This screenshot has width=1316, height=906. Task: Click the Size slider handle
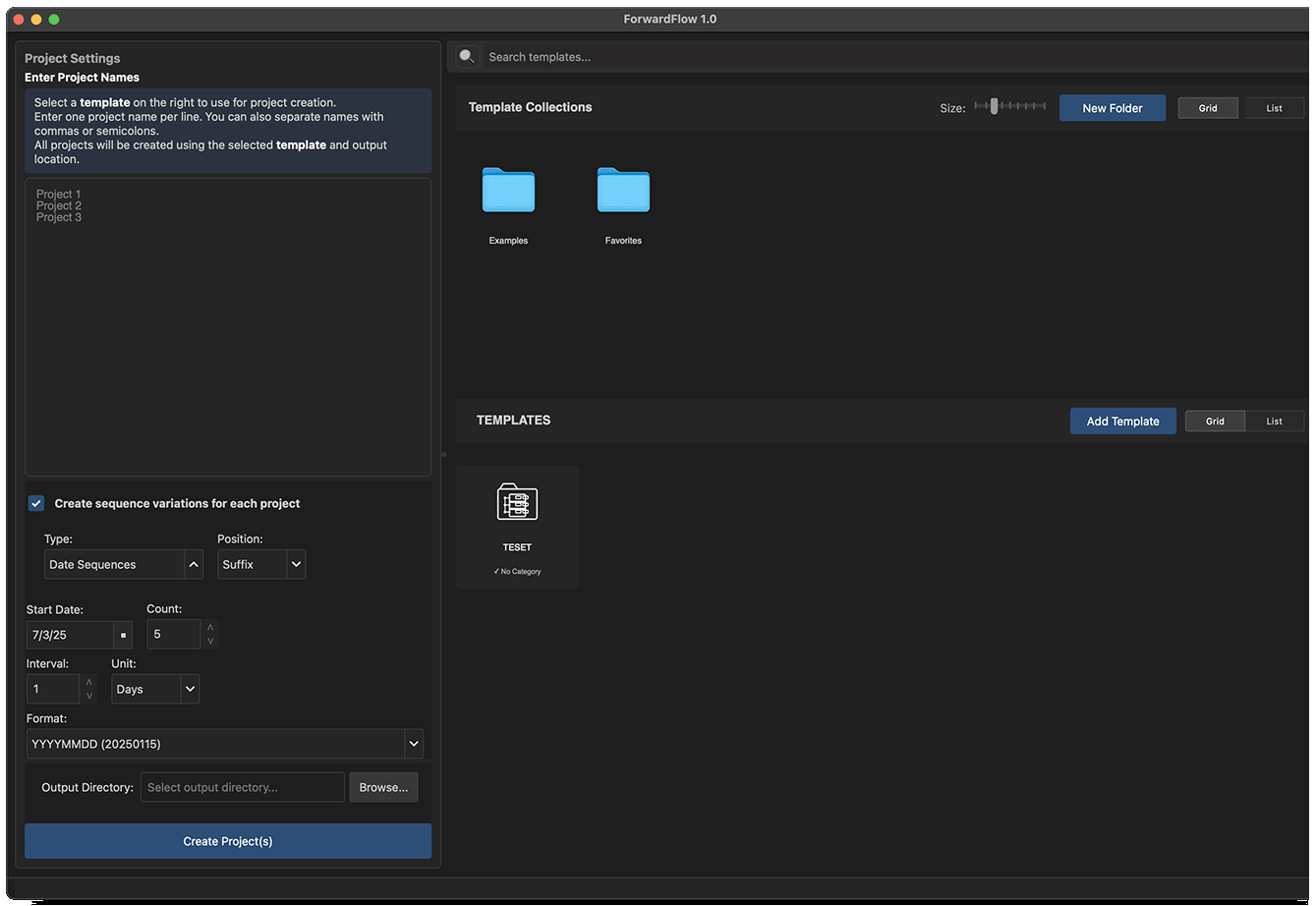point(994,106)
